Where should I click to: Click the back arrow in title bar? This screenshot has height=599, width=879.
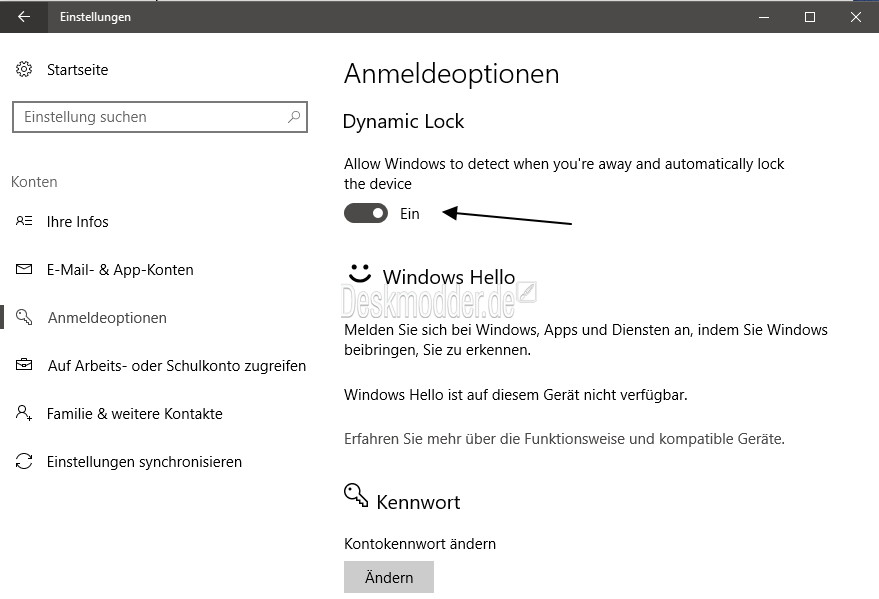tap(24, 17)
